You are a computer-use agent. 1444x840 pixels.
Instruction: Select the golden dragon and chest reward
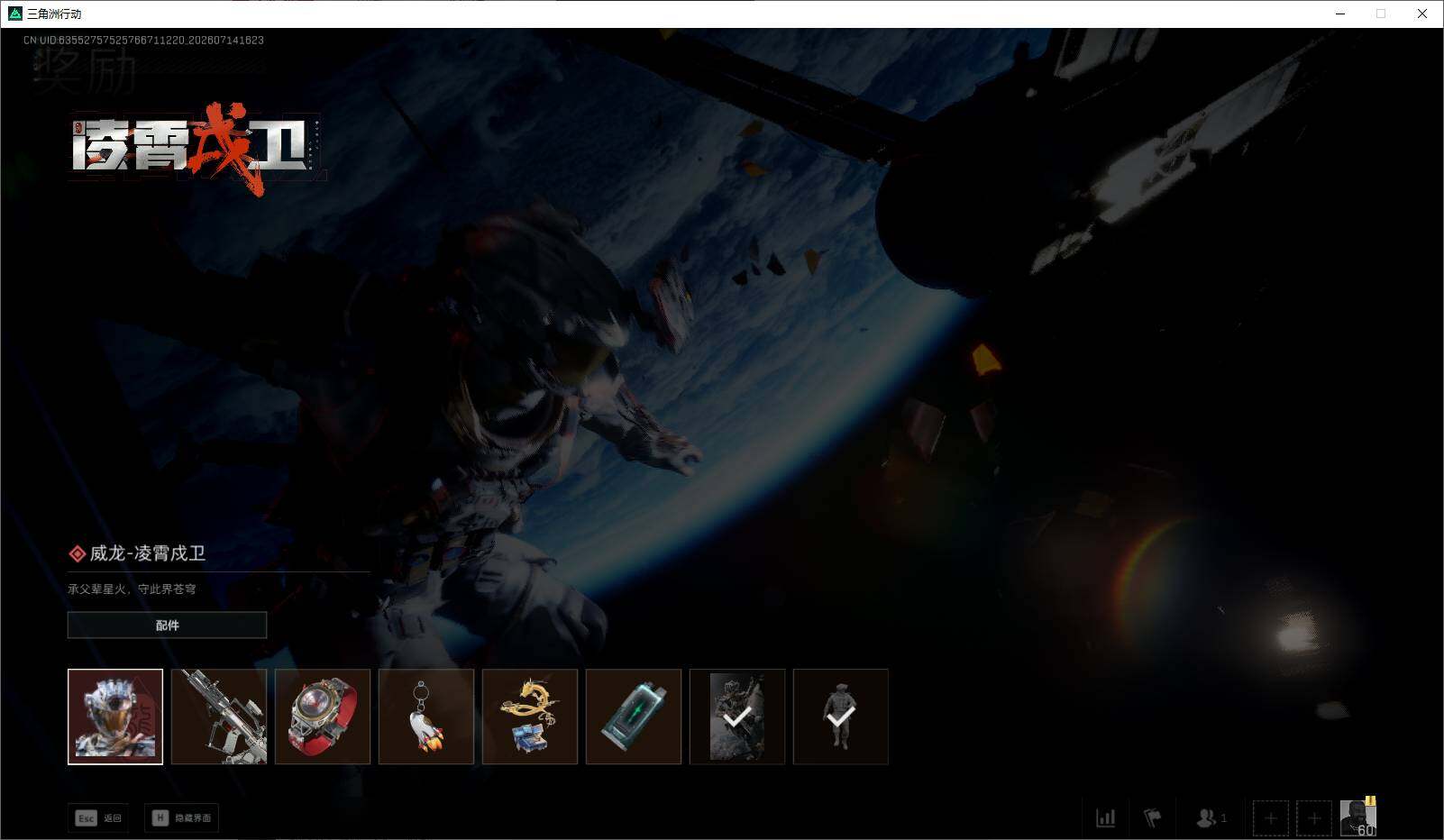pyautogui.click(x=530, y=717)
